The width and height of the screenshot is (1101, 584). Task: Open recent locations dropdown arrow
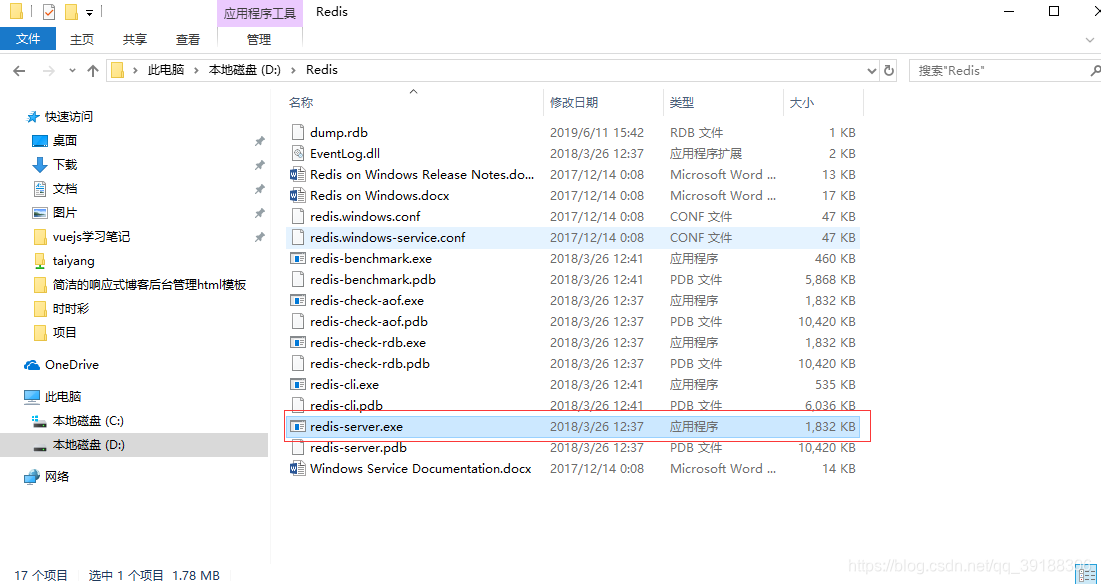[x=72, y=71]
